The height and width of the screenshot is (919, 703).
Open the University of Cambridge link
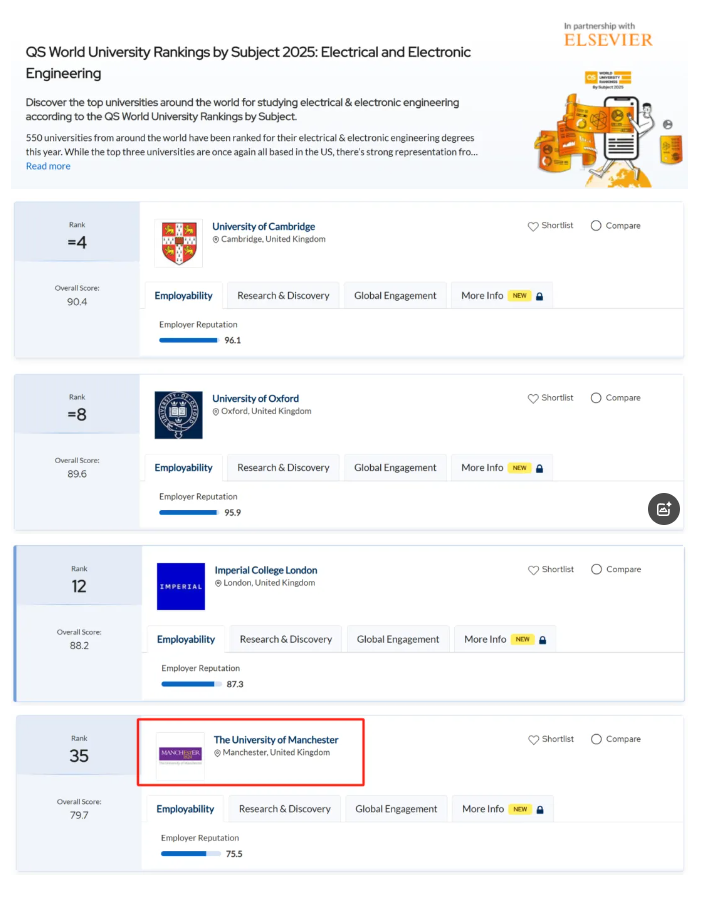pos(263,227)
